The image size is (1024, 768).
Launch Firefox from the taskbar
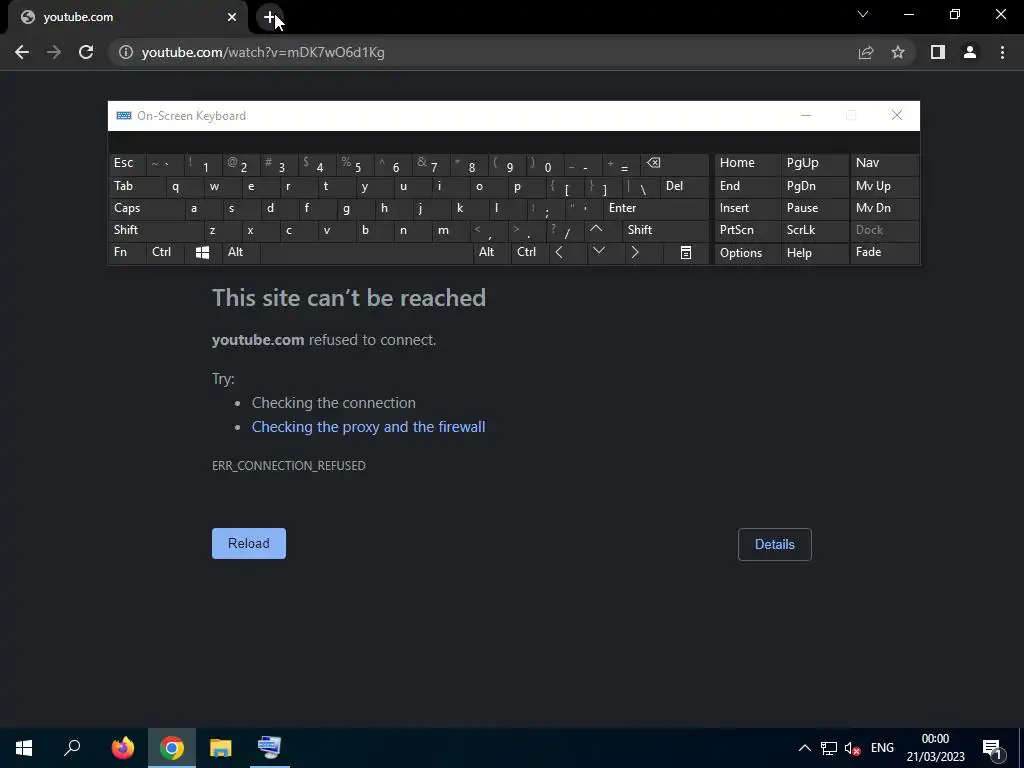[x=123, y=748]
